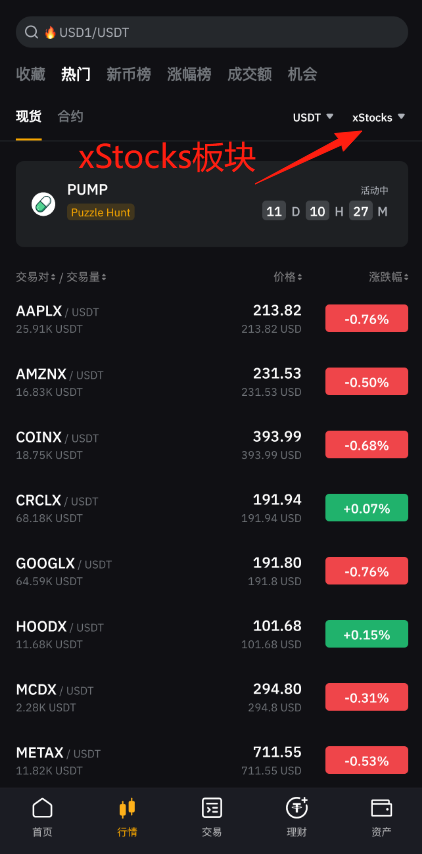This screenshot has height=854, width=422.
Task: Tap the search magnifier icon
Action: 32,32
